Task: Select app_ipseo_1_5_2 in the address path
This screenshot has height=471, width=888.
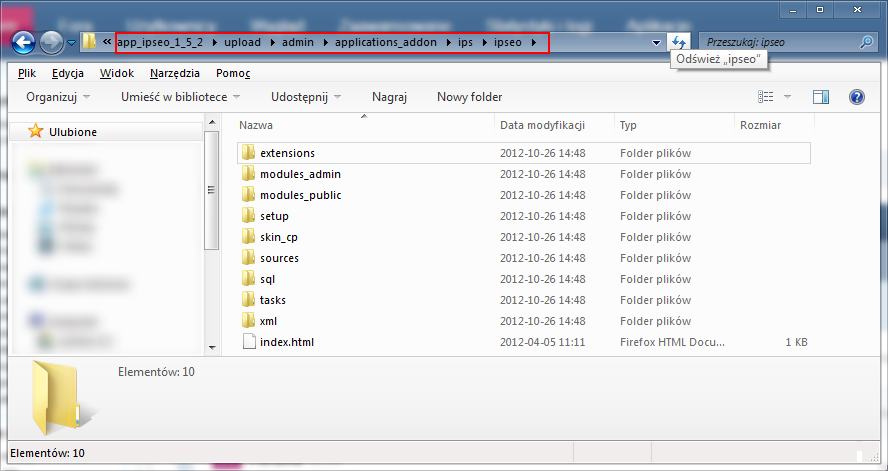Action: click(x=160, y=42)
